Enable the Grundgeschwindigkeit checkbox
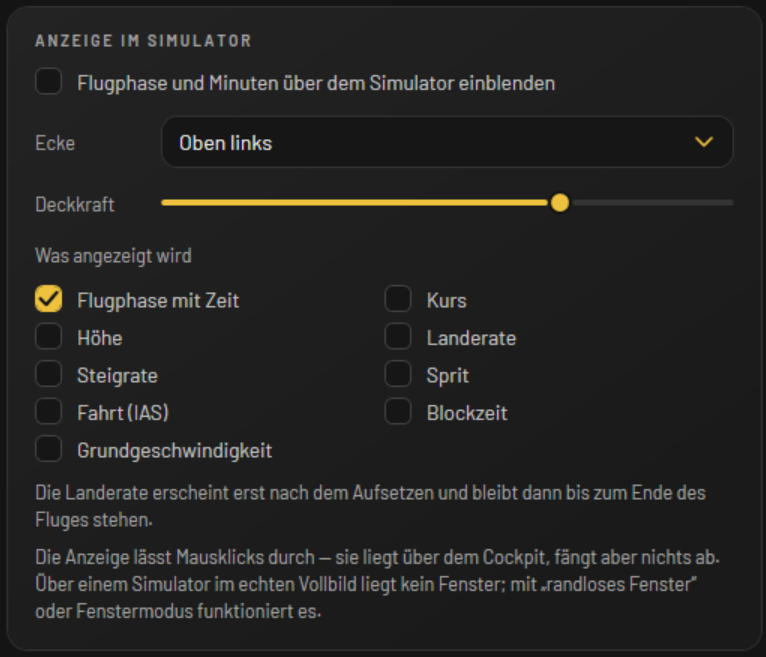The image size is (766, 657). [x=48, y=448]
